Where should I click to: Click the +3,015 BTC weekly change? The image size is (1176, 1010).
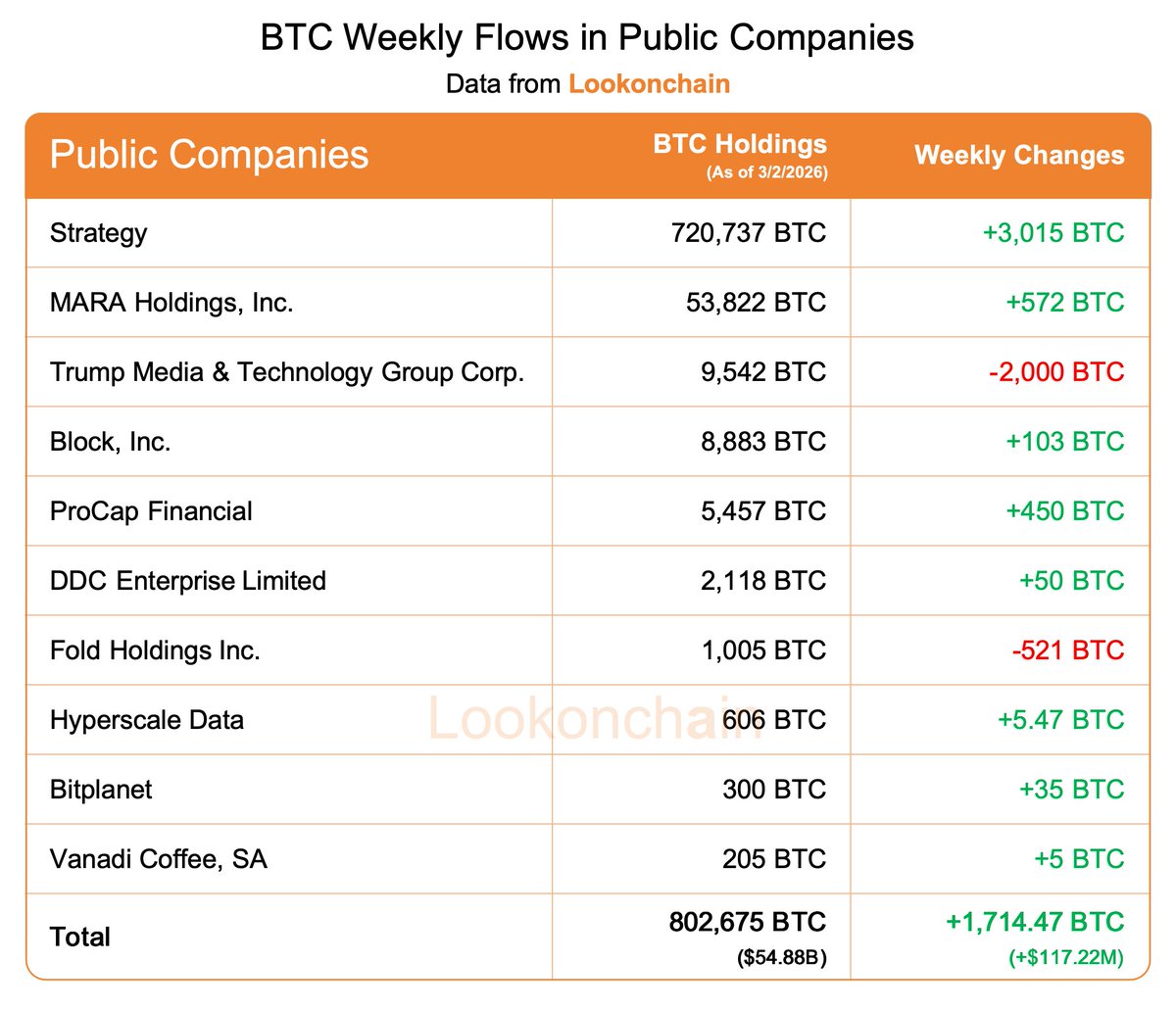click(1053, 233)
